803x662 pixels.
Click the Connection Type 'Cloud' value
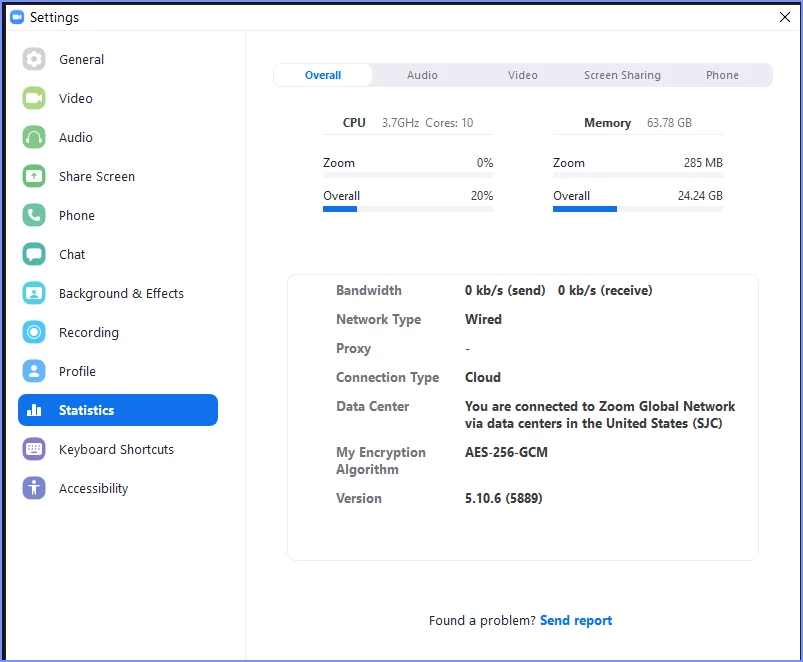482,377
